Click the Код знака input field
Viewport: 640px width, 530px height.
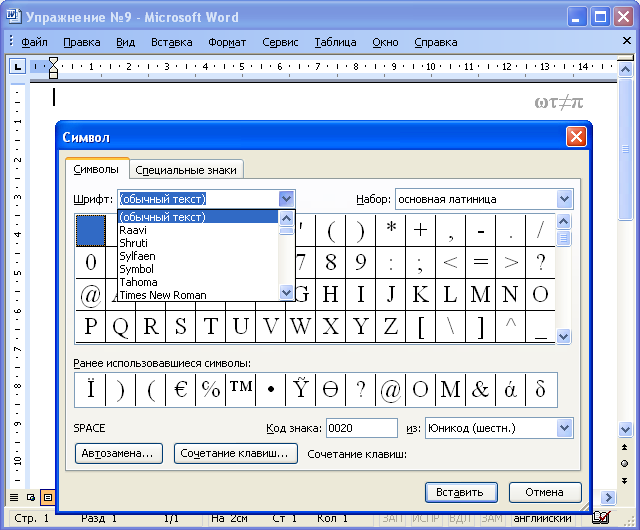click(362, 428)
